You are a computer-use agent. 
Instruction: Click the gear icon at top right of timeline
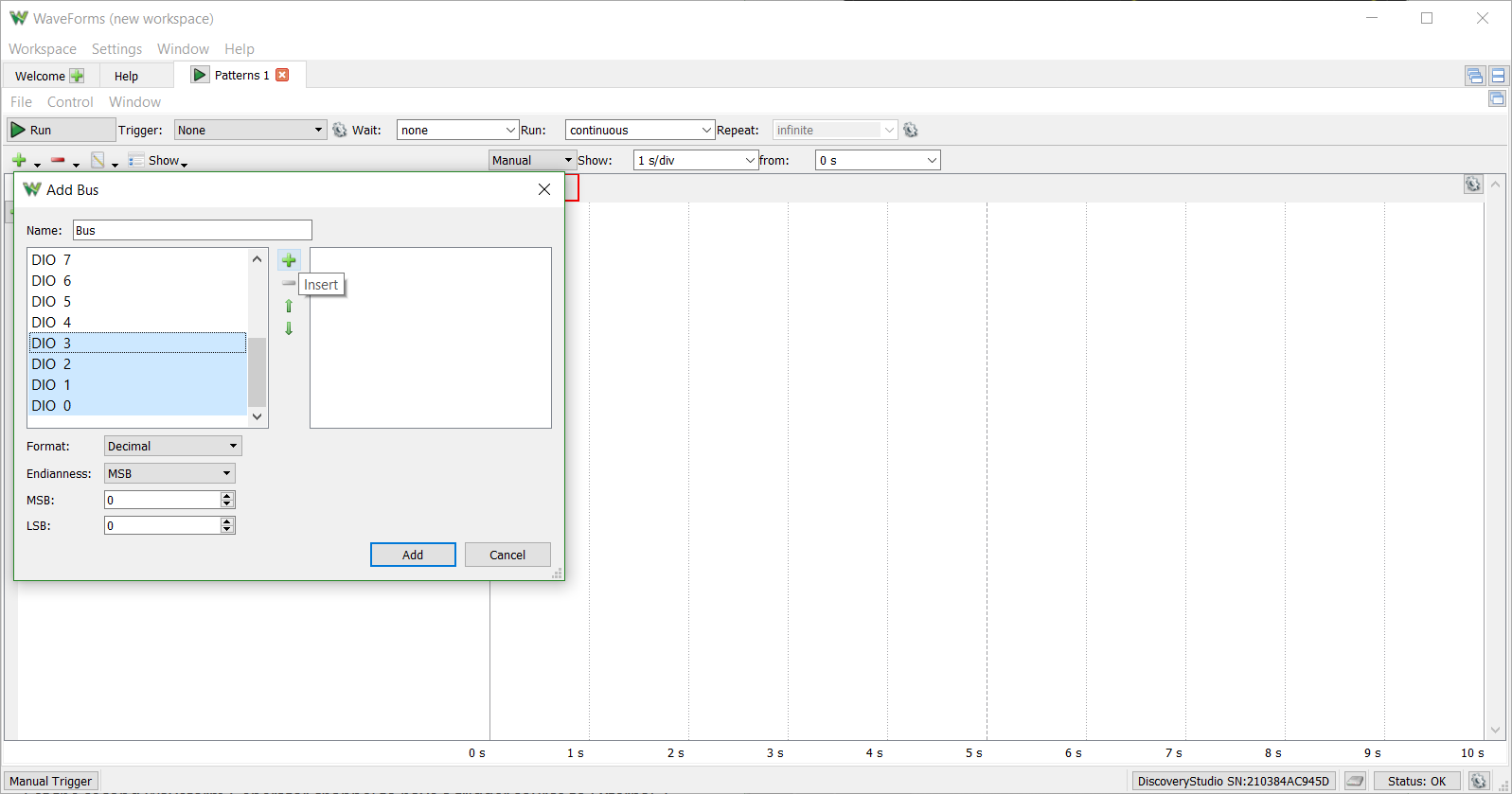pos(1472,185)
